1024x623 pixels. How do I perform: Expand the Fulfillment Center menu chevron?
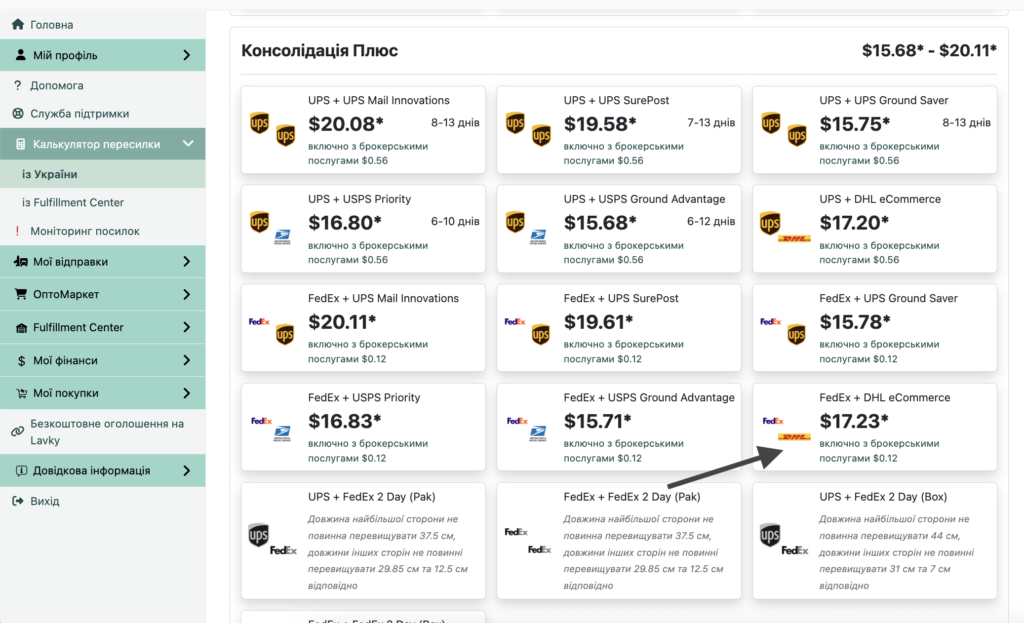point(187,327)
